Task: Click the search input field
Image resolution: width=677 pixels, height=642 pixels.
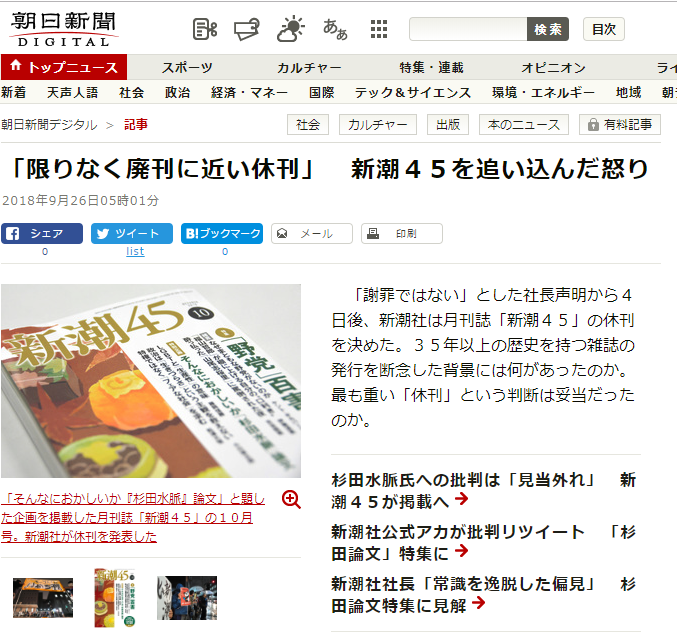Action: coord(468,29)
